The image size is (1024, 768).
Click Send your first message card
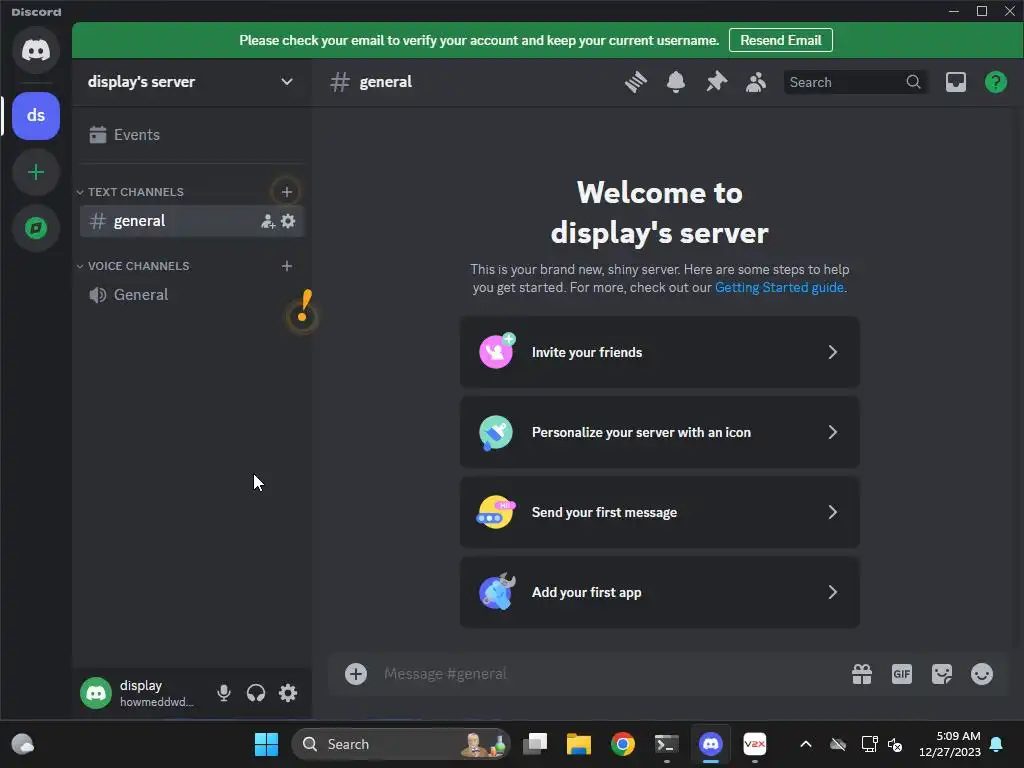pos(660,513)
